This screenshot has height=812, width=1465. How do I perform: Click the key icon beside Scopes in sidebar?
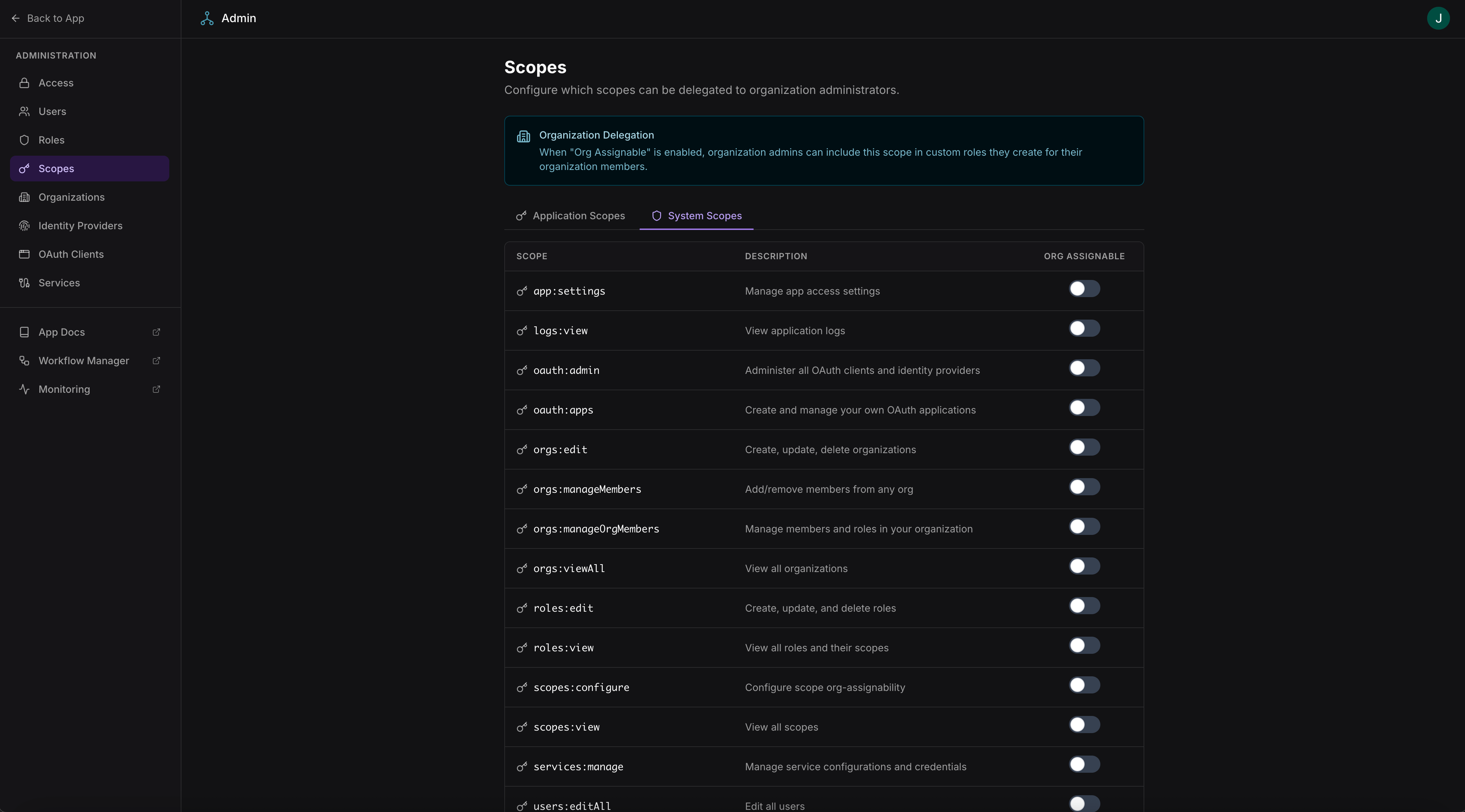point(24,168)
